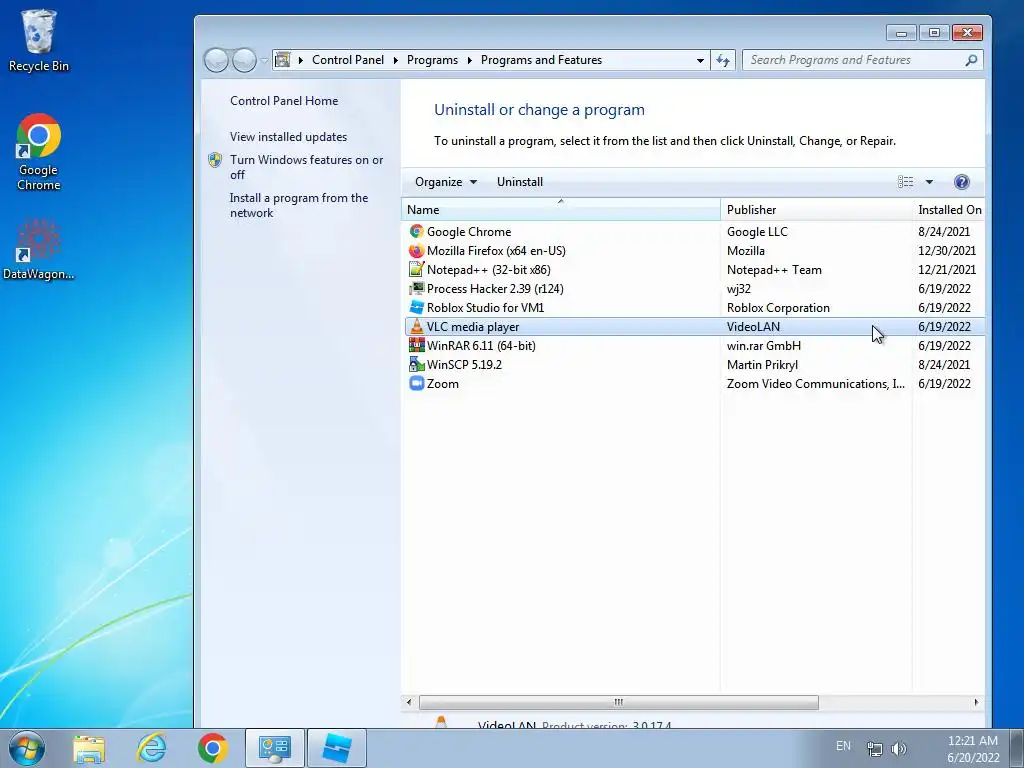Expand the Organize dropdown menu
This screenshot has height=768, width=1024.
(x=445, y=182)
